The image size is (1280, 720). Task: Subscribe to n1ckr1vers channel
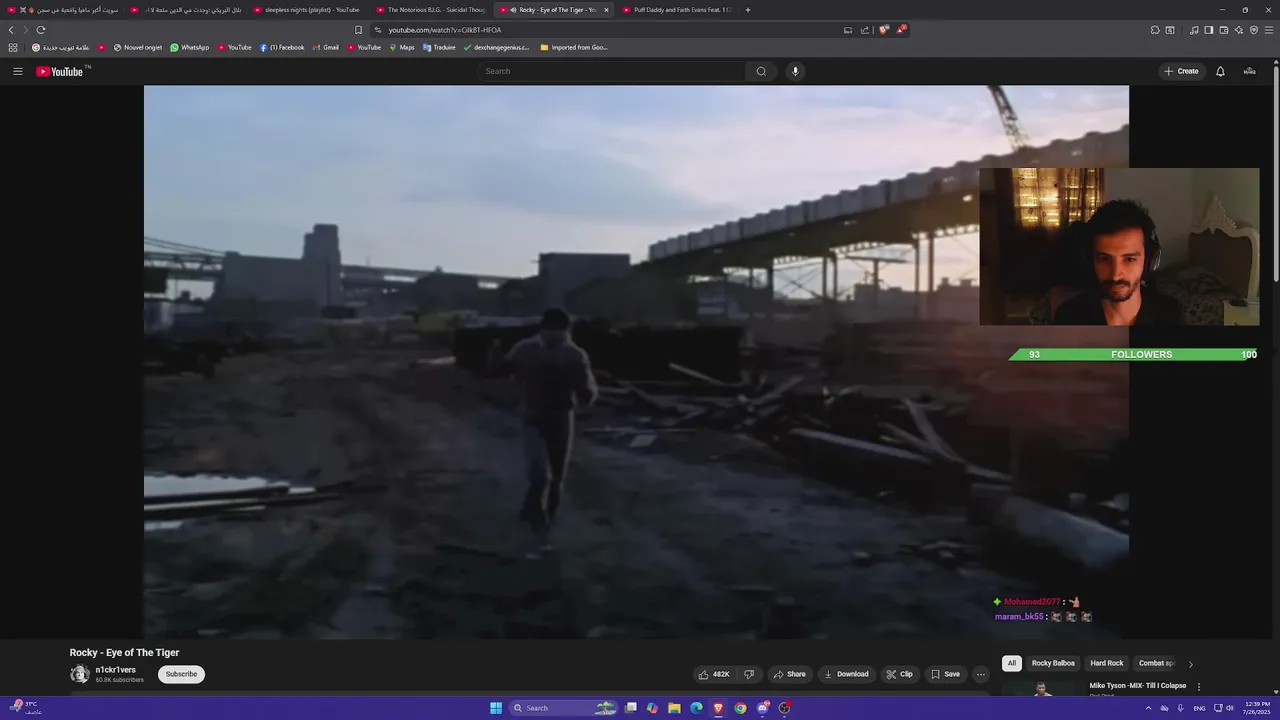[181, 674]
